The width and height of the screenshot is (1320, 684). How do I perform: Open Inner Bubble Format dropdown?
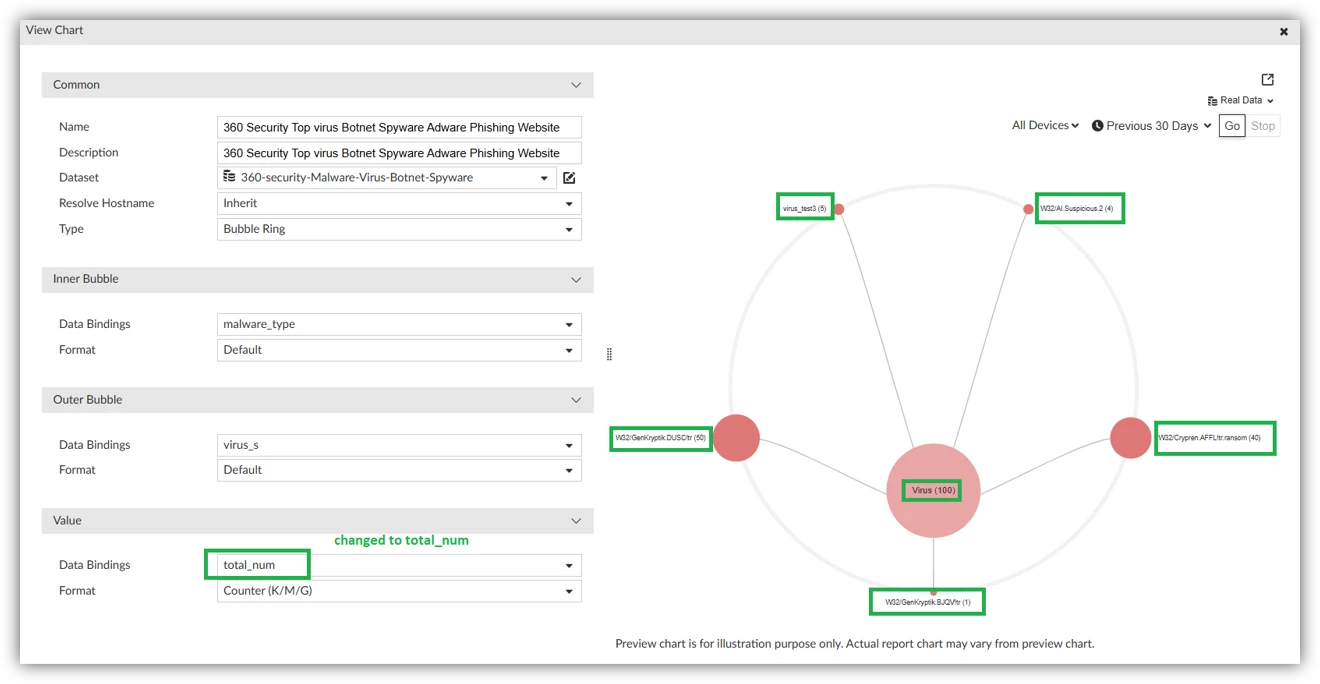399,350
